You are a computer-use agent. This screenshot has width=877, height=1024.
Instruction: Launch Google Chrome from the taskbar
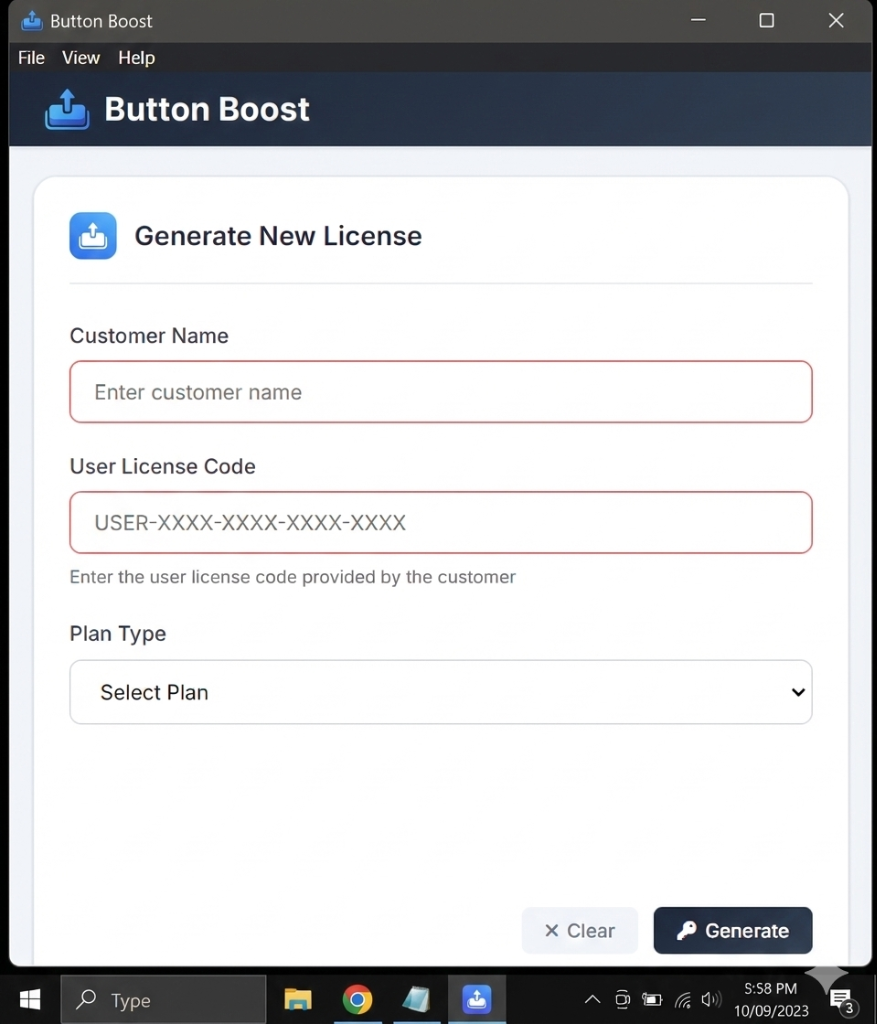(357, 998)
